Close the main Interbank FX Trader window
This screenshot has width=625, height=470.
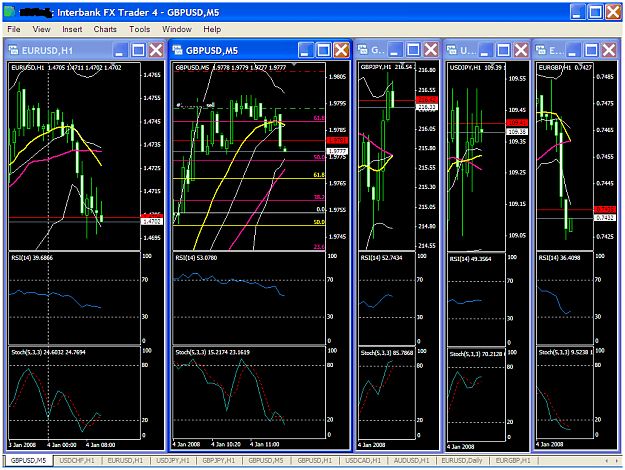(613, 12)
